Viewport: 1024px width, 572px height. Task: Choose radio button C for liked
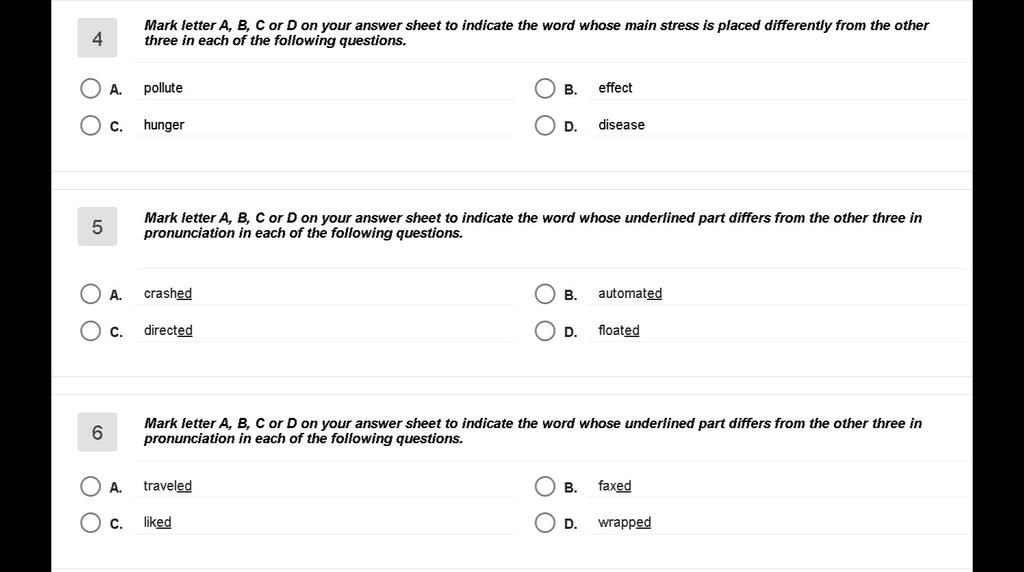90,523
